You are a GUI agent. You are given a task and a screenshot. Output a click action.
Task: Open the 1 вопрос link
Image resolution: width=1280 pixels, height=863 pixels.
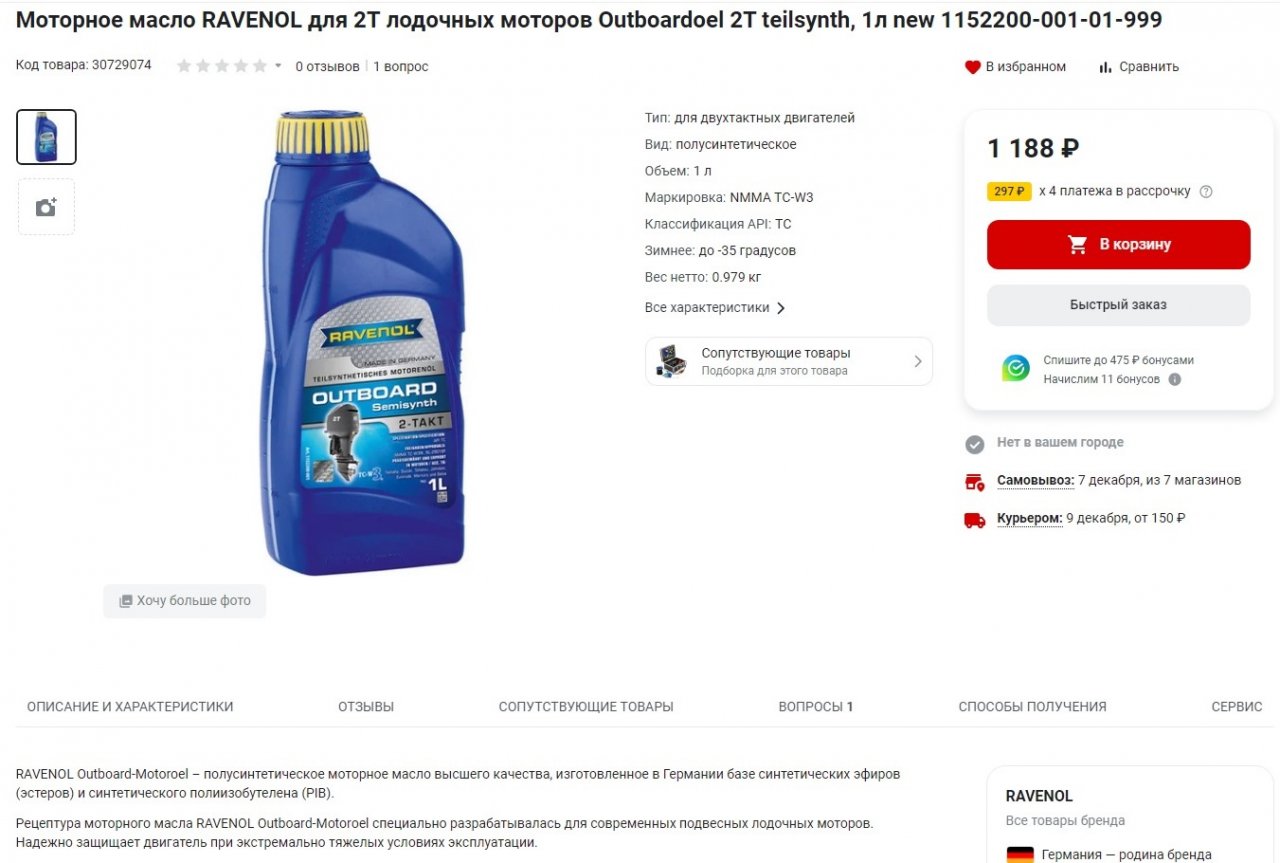pyautogui.click(x=401, y=67)
